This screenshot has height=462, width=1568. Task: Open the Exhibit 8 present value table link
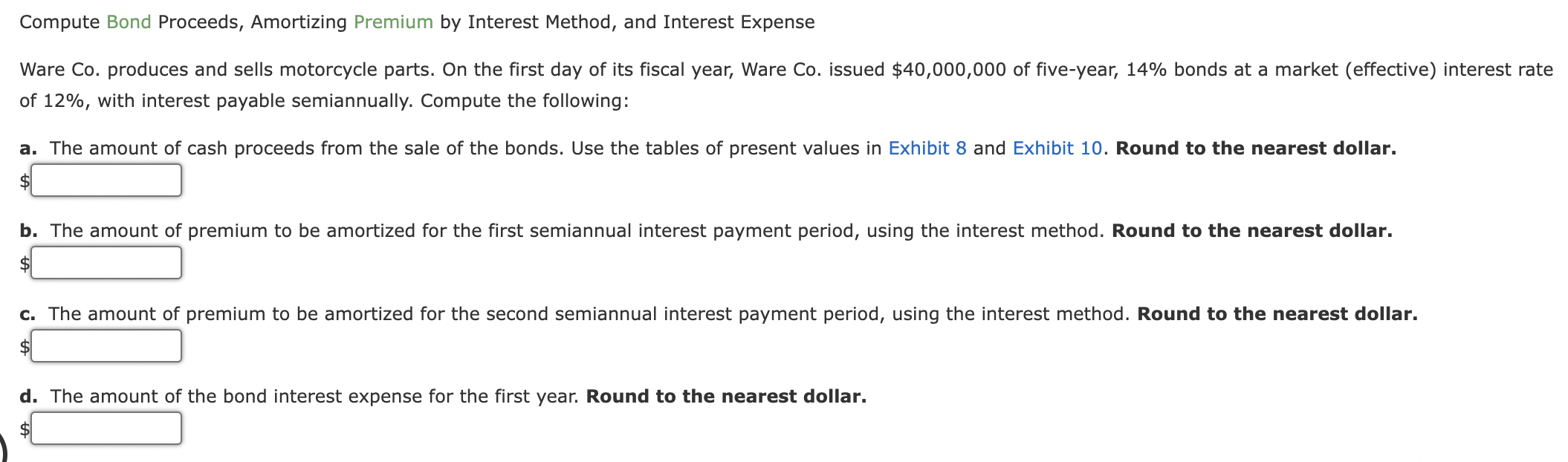click(926, 149)
